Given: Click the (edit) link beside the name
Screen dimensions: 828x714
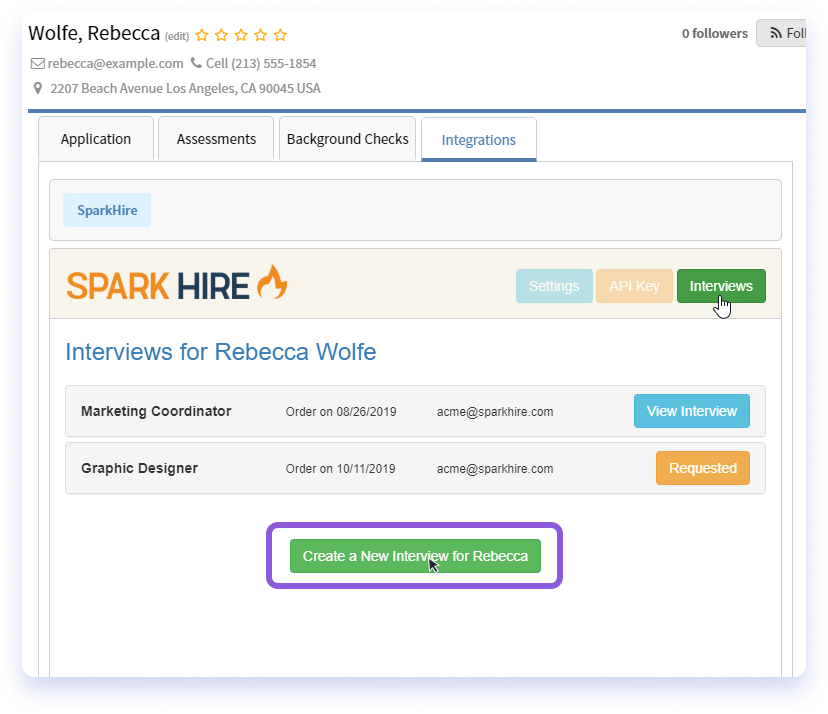Looking at the screenshot, I should [177, 36].
